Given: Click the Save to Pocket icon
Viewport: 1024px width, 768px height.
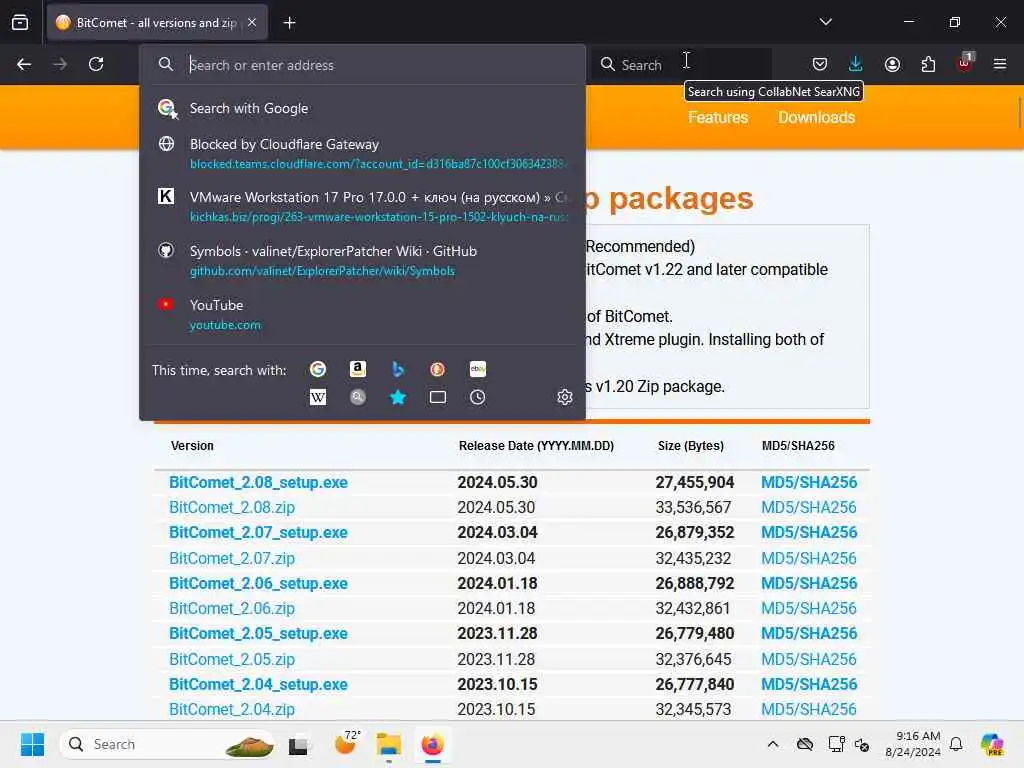Looking at the screenshot, I should 820,64.
